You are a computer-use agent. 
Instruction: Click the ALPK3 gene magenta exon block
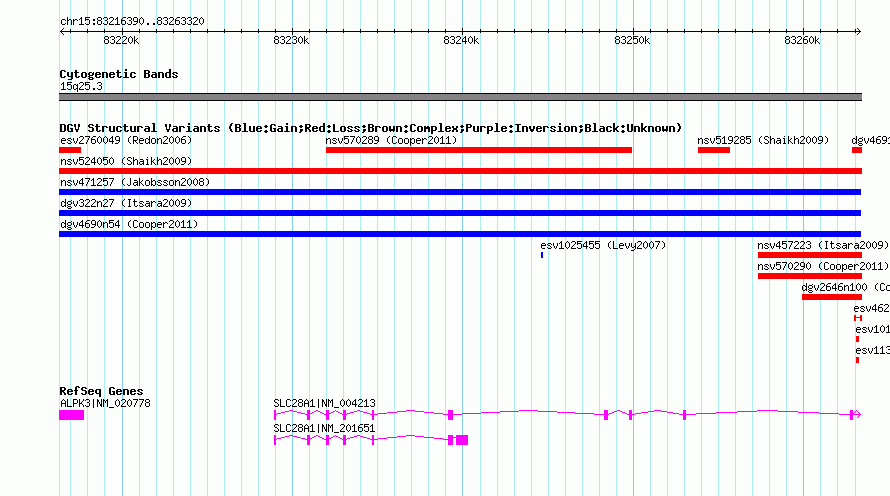pyautogui.click(x=72, y=415)
